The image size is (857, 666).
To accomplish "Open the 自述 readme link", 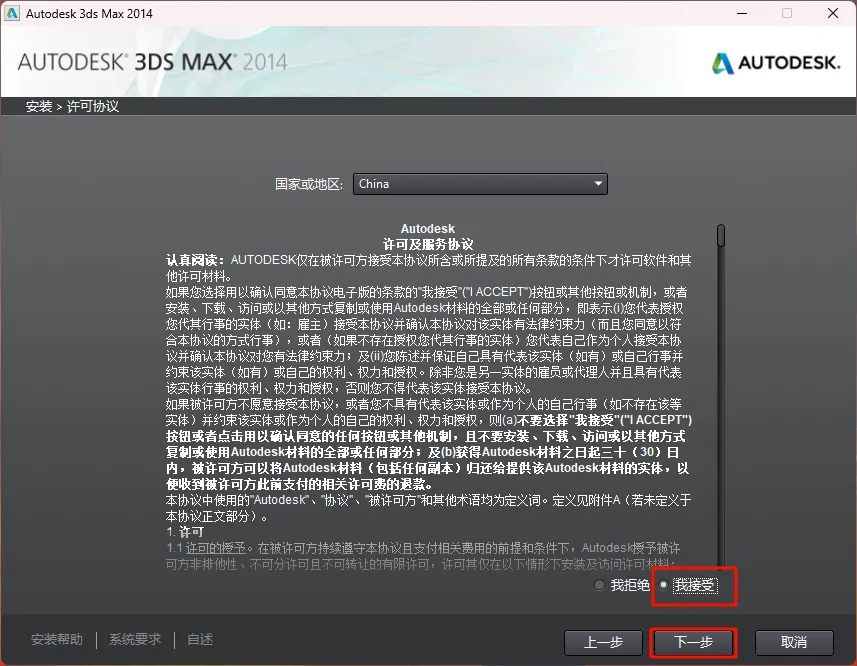I will pos(200,640).
